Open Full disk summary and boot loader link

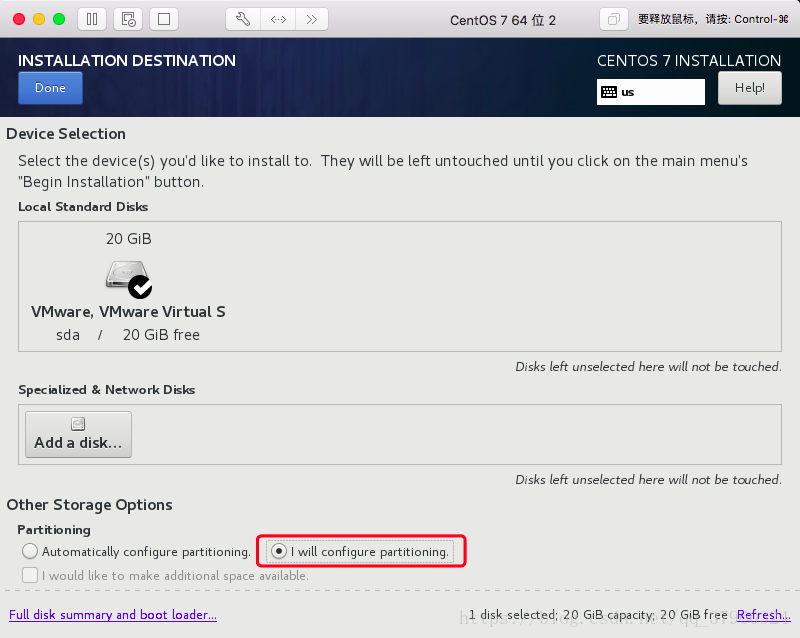click(113, 615)
